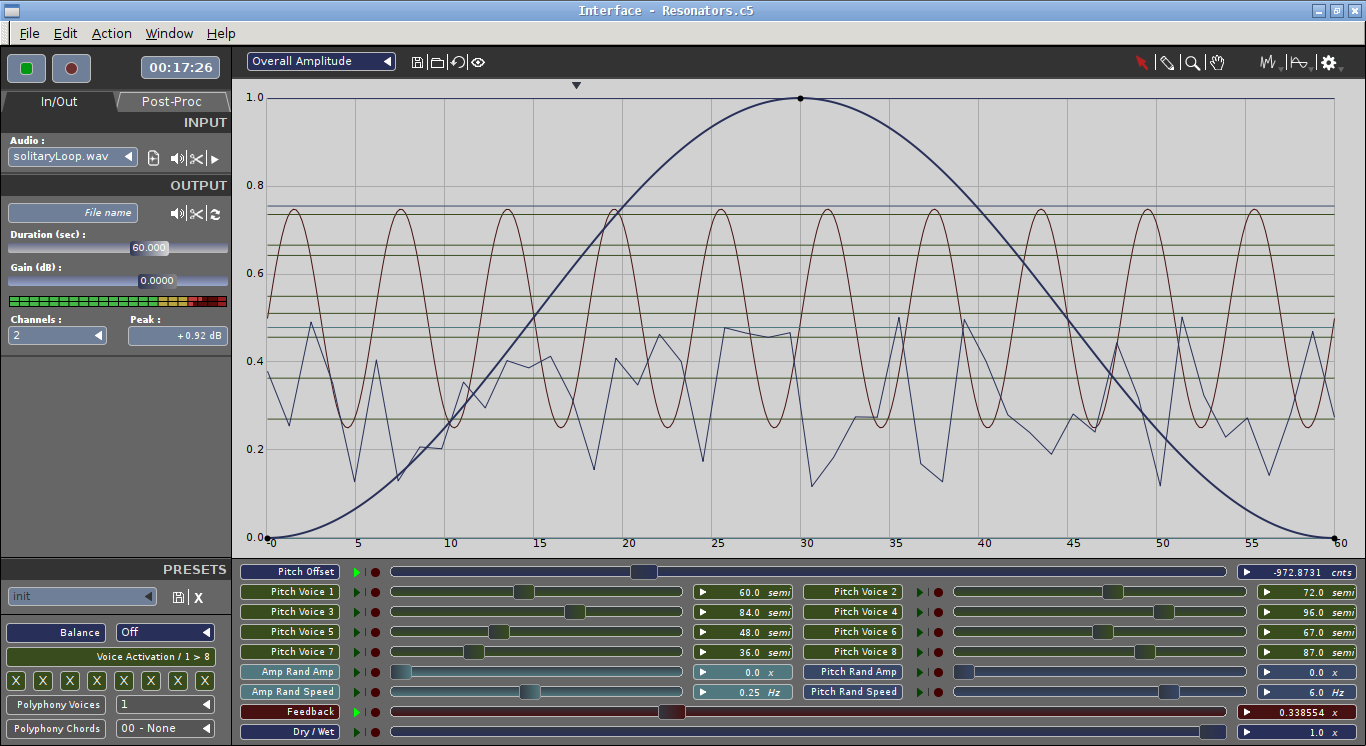Open the Channels dropdown showing 2
This screenshot has width=1366, height=746.
[57, 336]
